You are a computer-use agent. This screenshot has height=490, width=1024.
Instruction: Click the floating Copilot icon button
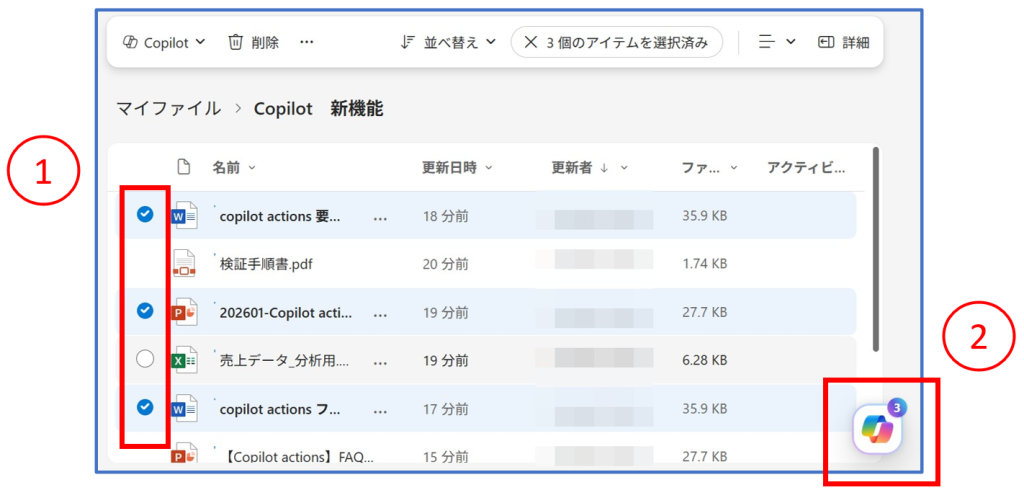(x=877, y=430)
